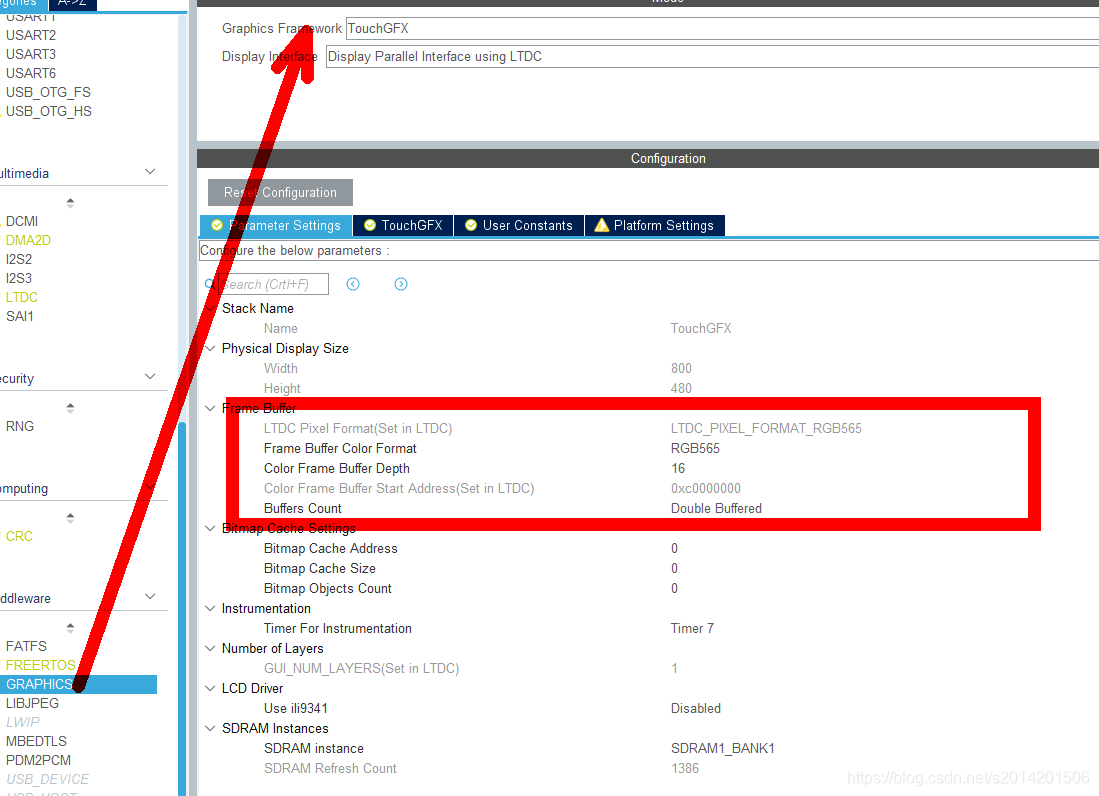This screenshot has height=796, width=1099.
Task: Click Parameter Settings check icon
Action: pos(217,225)
